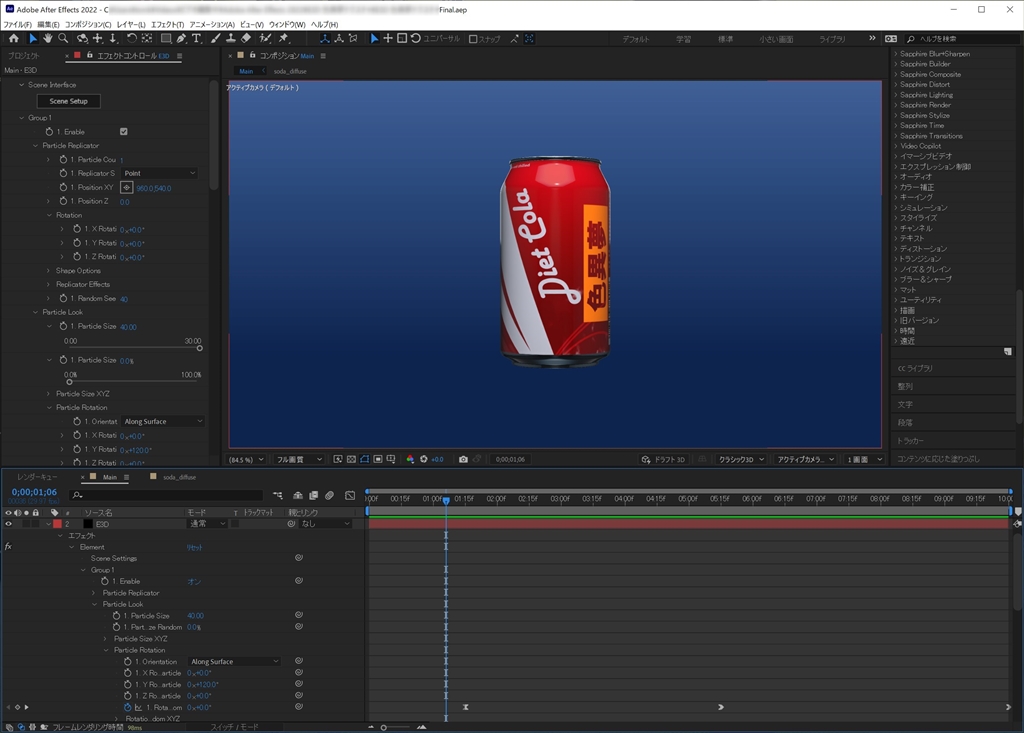Open the composition flowchart icon in timeline

point(277,495)
